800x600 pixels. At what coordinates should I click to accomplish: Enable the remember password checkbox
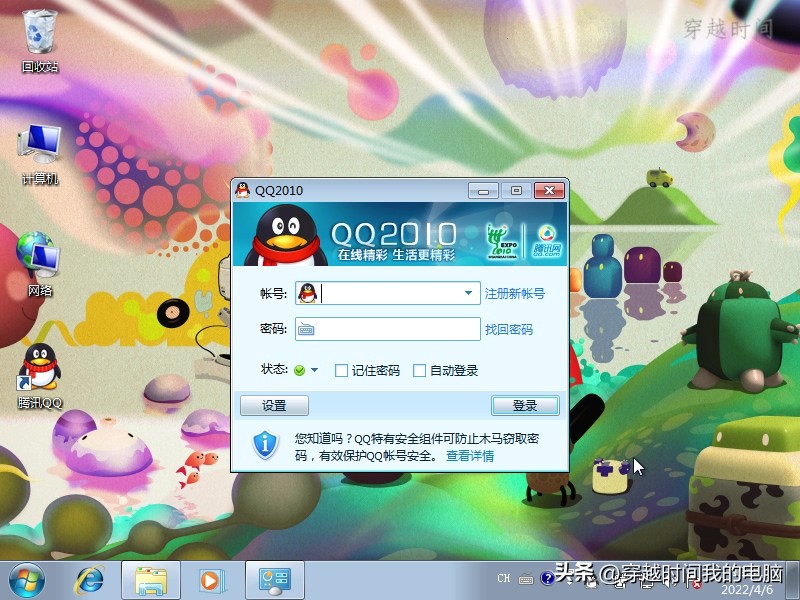[x=341, y=370]
